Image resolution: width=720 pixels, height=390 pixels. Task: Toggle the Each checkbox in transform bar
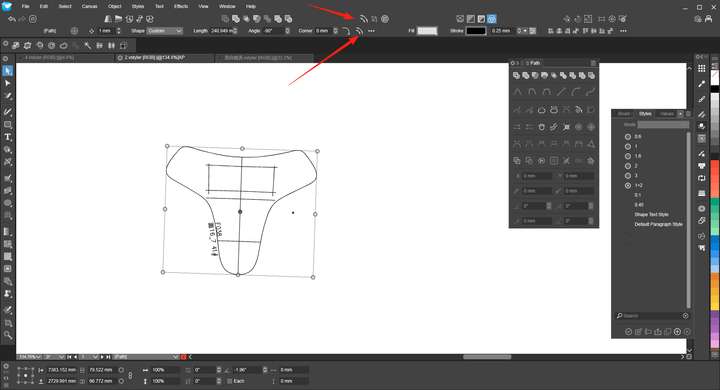click(x=230, y=381)
